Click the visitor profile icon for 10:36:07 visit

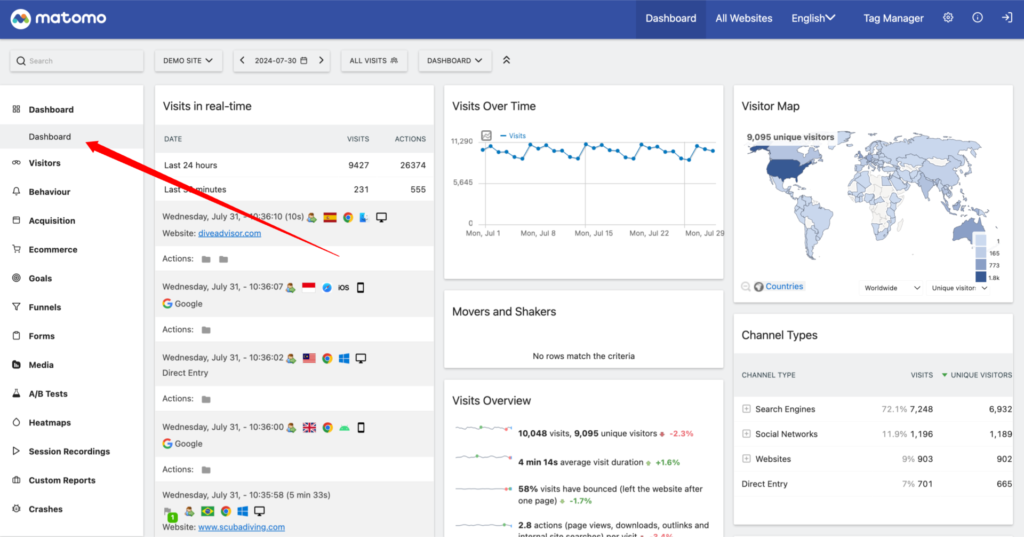(291, 287)
